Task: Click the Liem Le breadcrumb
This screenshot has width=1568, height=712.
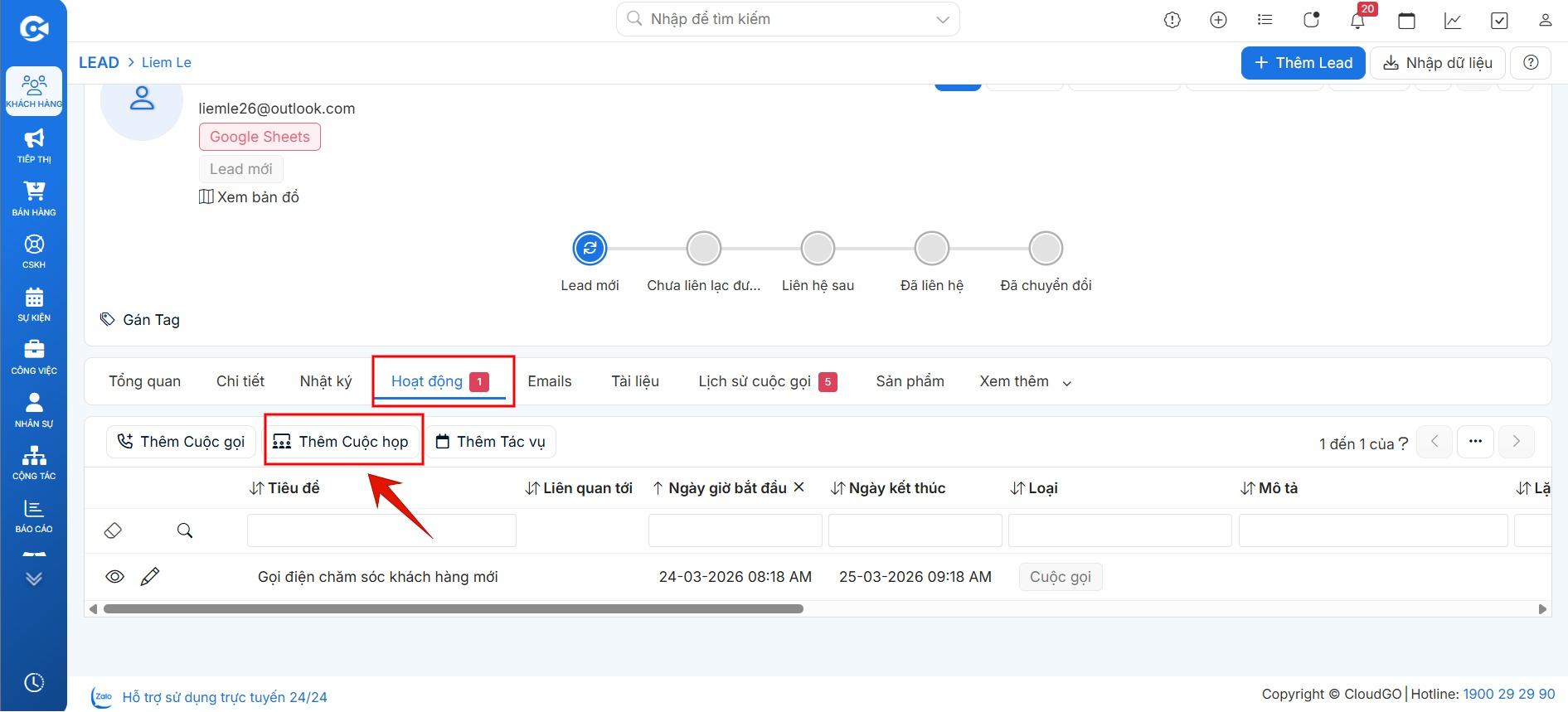Action: (x=166, y=63)
